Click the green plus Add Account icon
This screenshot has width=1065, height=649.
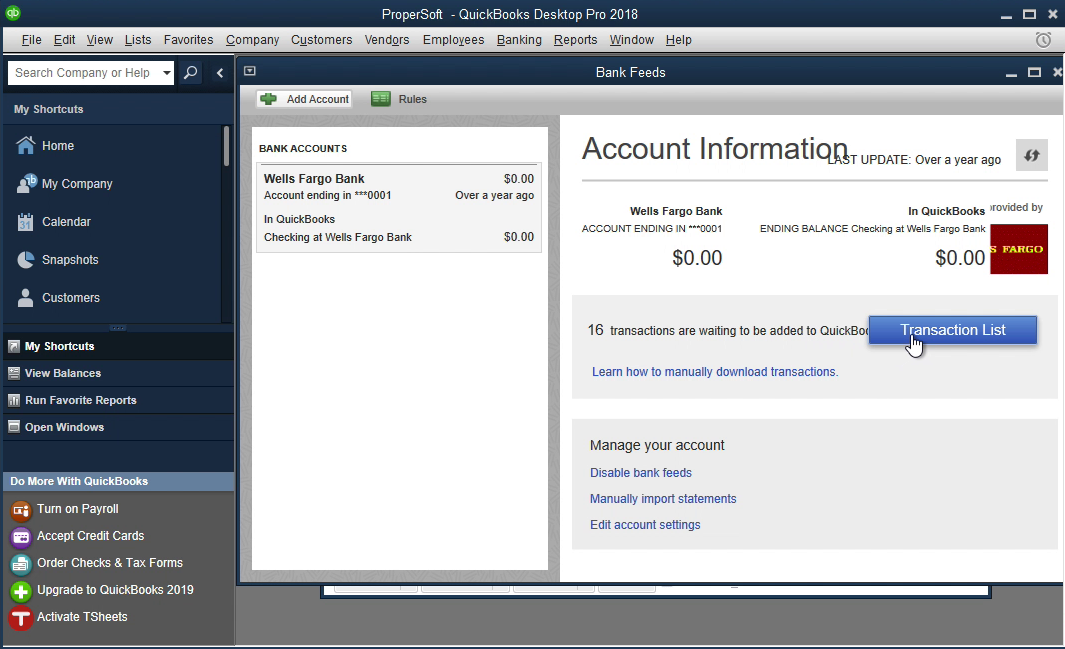pos(269,99)
